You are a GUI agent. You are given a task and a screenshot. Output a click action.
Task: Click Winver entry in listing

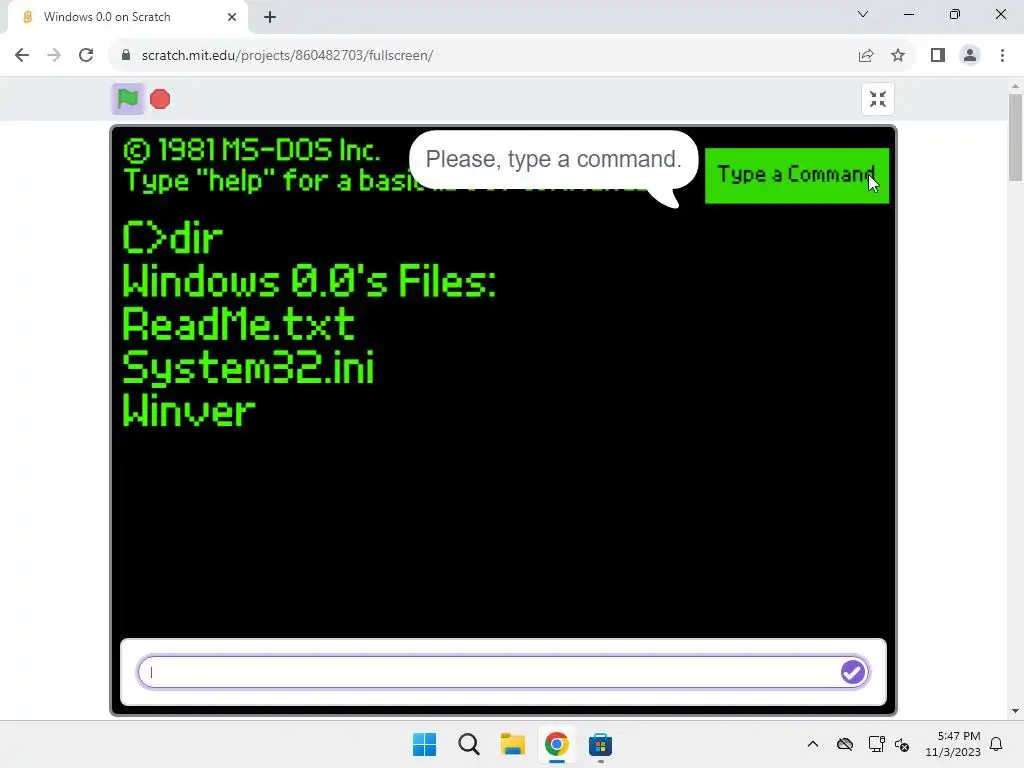click(x=189, y=411)
